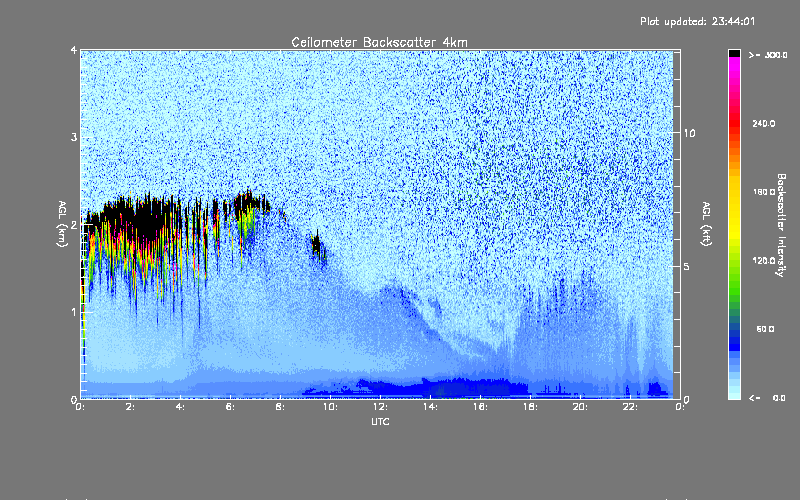The height and width of the screenshot is (500, 800).
Task: Click the "AGL (kft)" axis label
Action: point(707,224)
